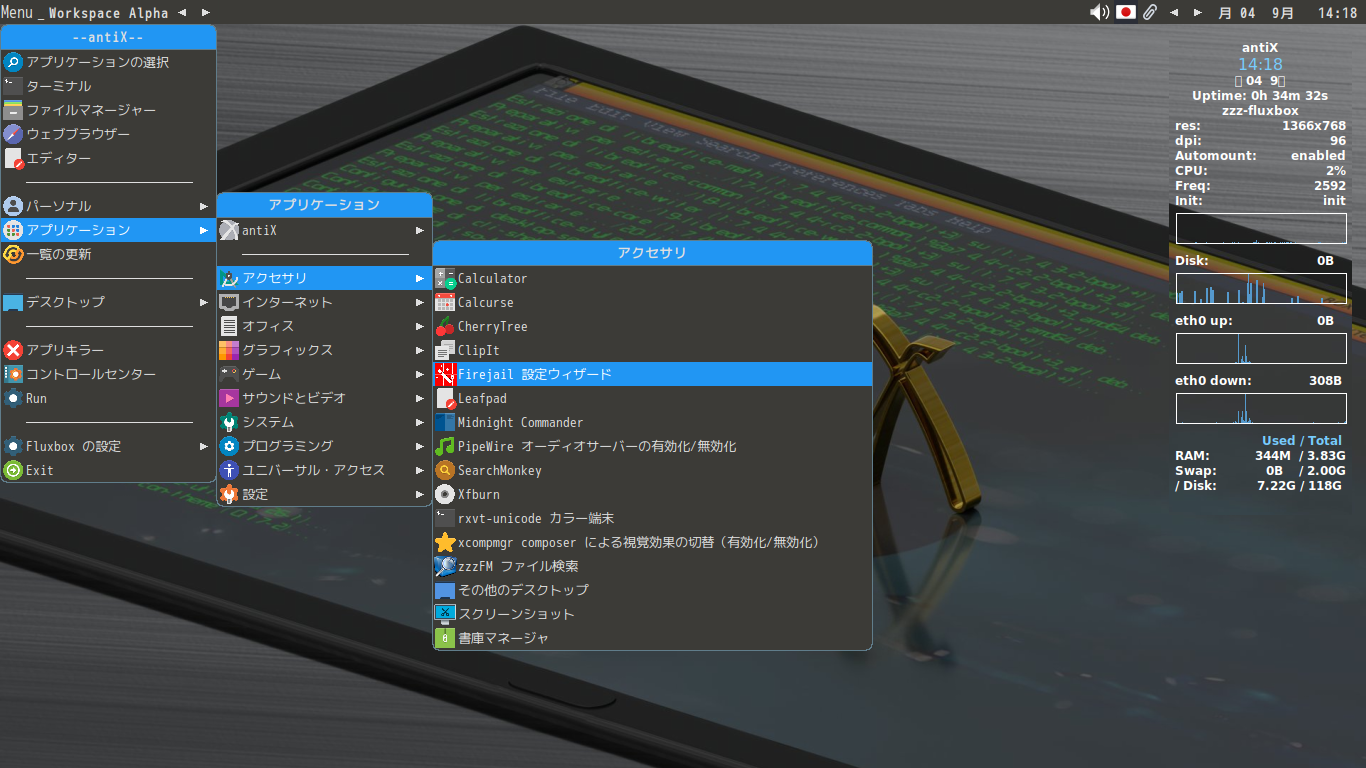Click the Leafpad notepad icon

[x=445, y=398]
